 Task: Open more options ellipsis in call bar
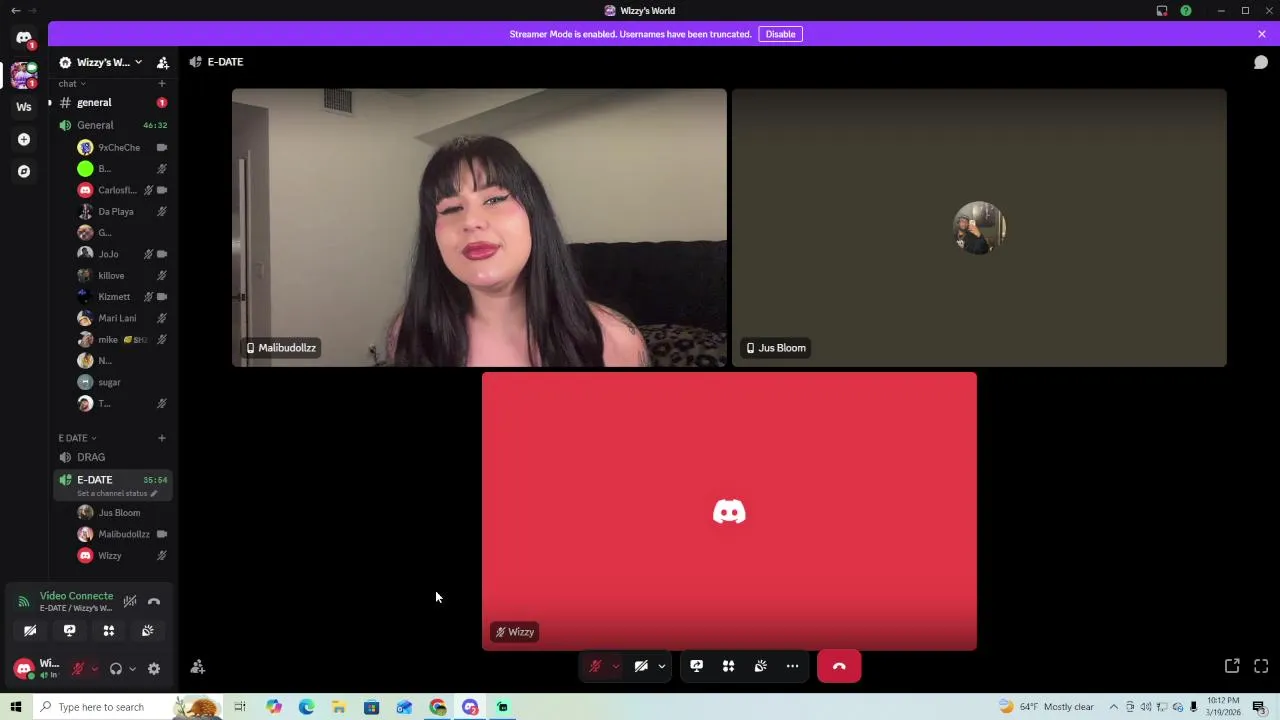tap(792, 666)
